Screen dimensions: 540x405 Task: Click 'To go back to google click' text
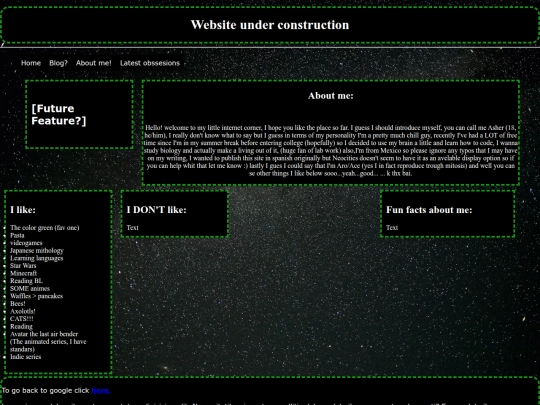coord(45,391)
